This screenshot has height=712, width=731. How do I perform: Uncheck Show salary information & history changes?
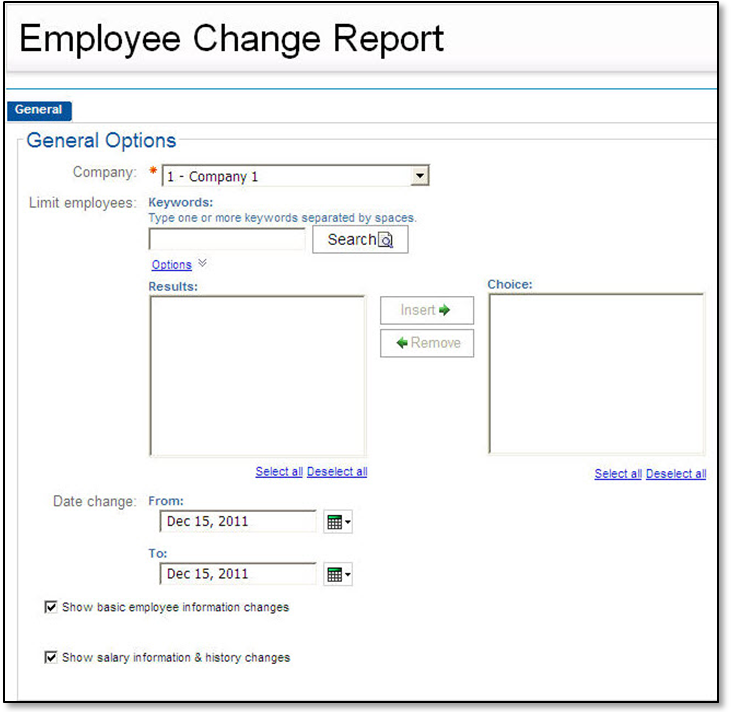(x=51, y=658)
